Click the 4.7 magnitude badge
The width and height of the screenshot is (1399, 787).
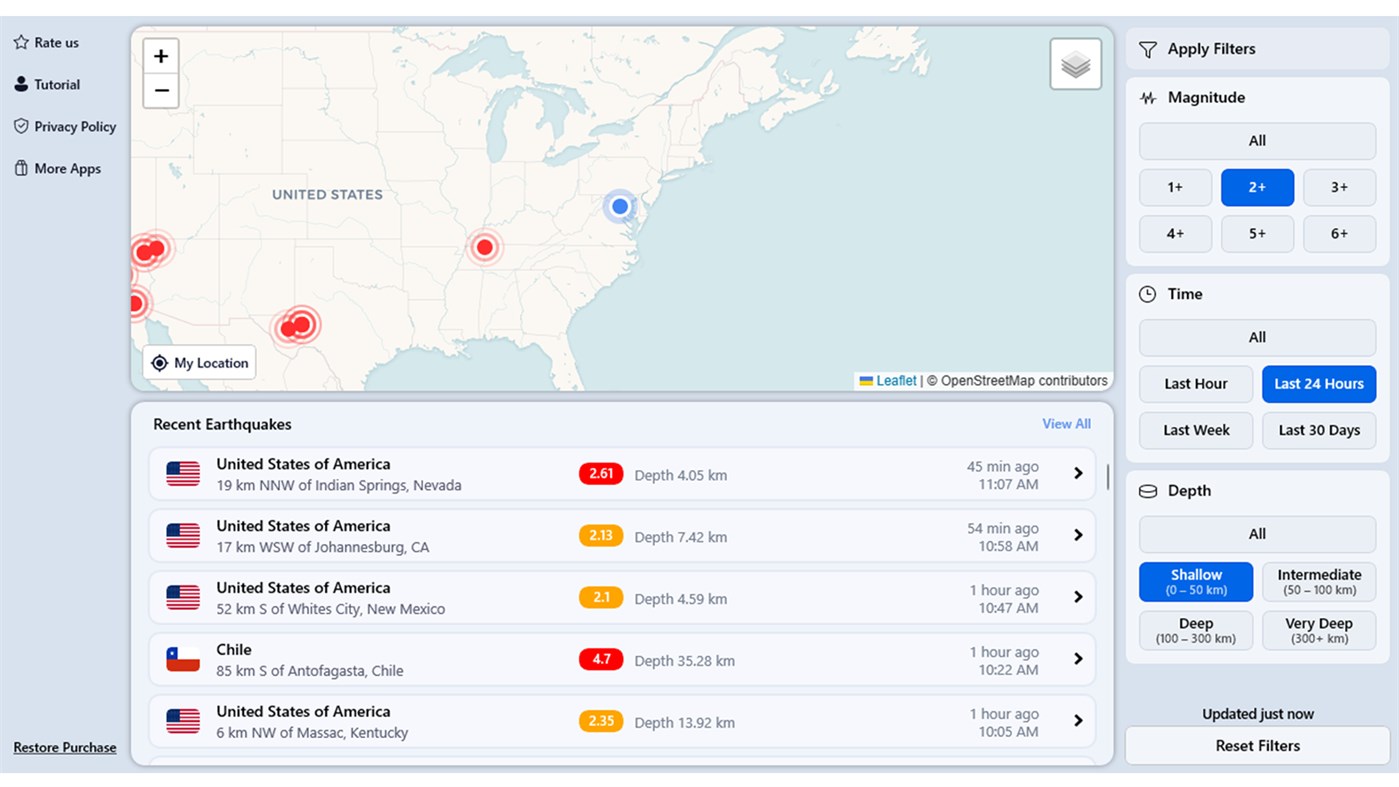pos(601,660)
